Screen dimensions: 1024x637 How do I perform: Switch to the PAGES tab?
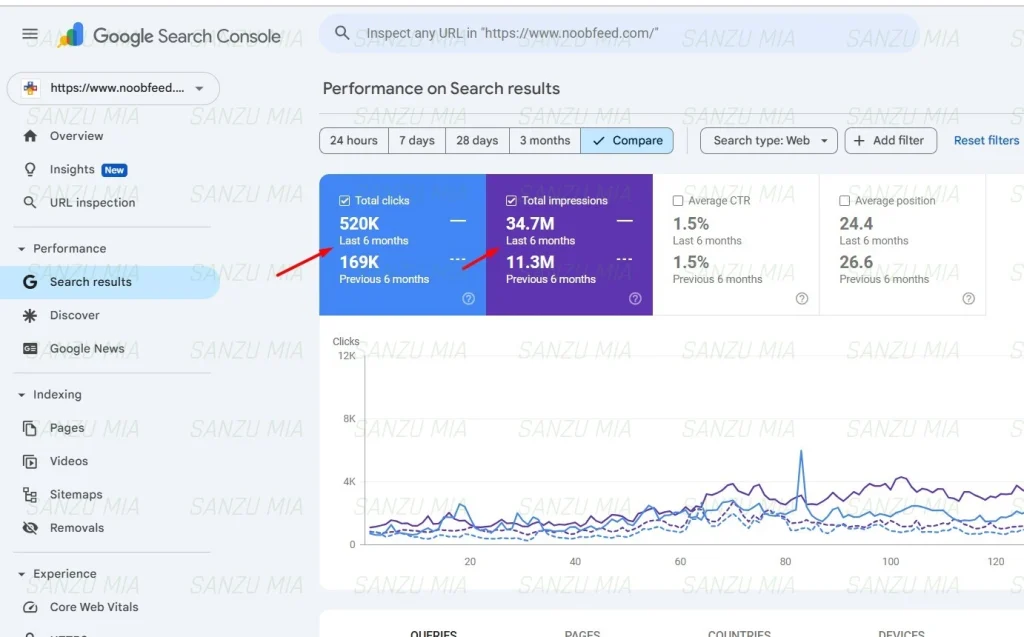coord(583,631)
